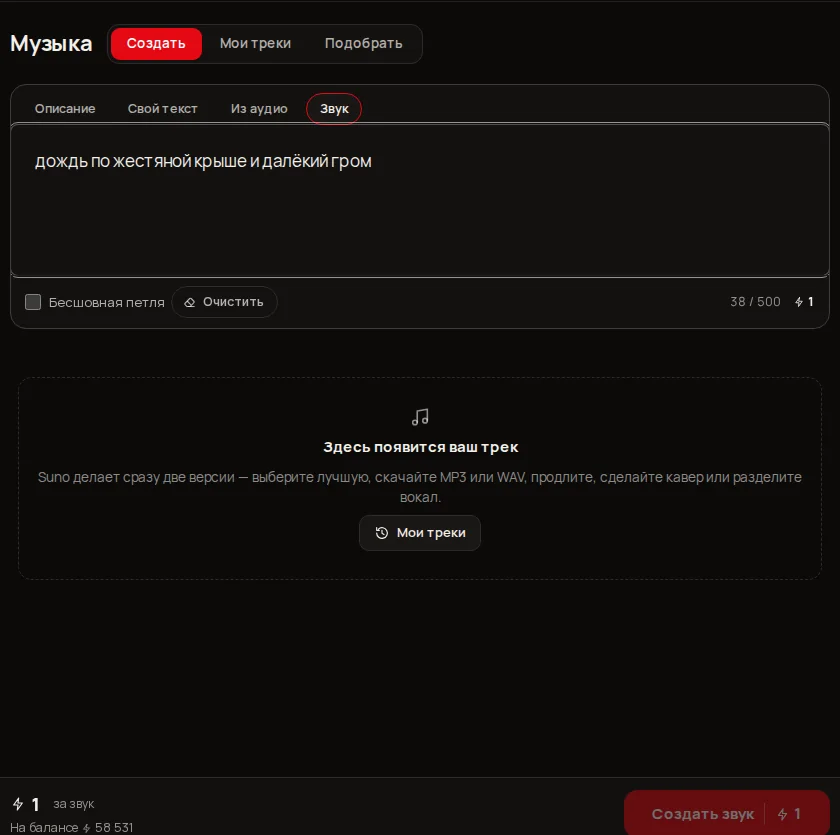
Task: Select the Описание mode tab
Action: click(65, 109)
